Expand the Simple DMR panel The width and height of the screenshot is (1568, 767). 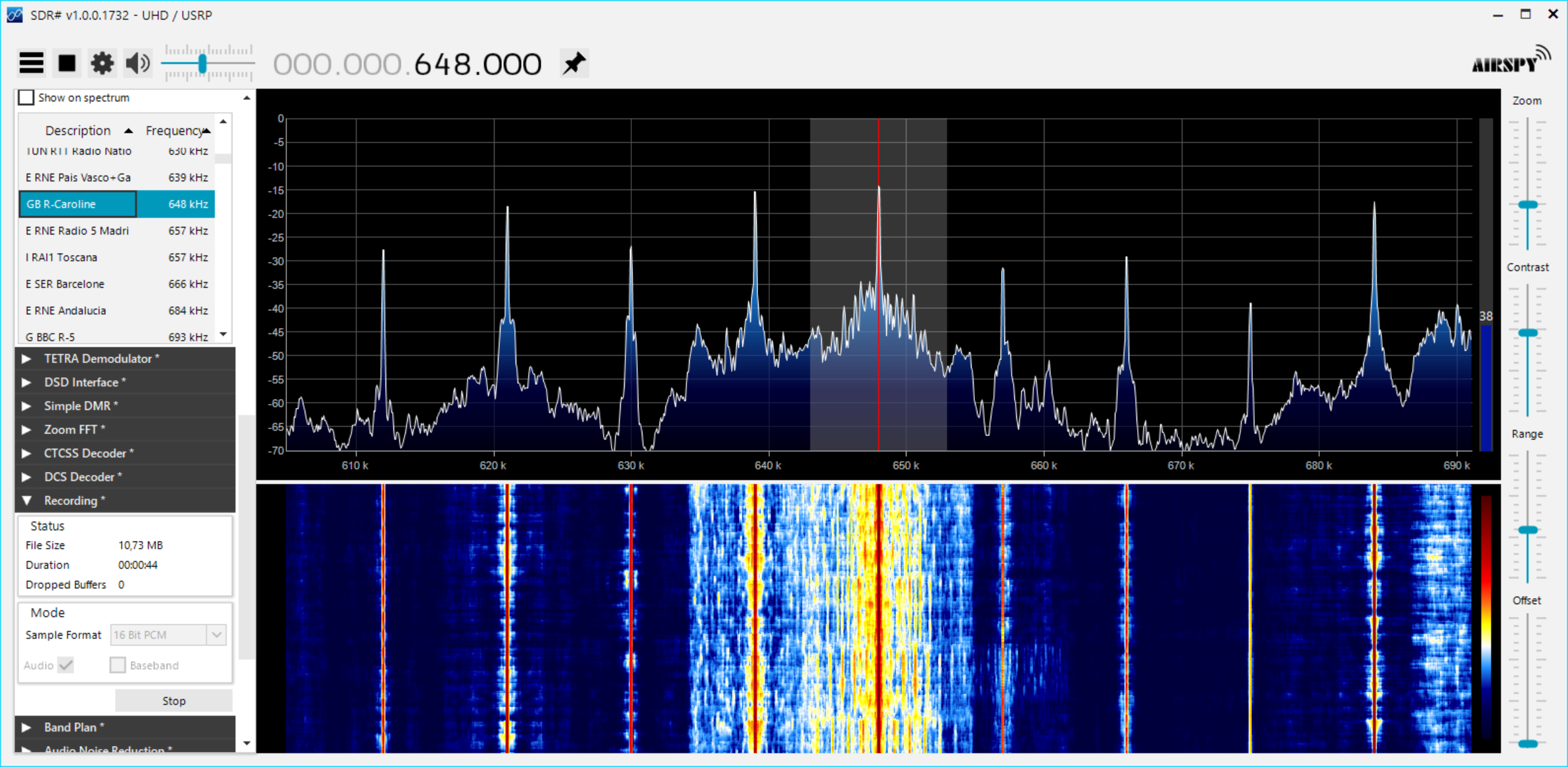click(x=125, y=406)
